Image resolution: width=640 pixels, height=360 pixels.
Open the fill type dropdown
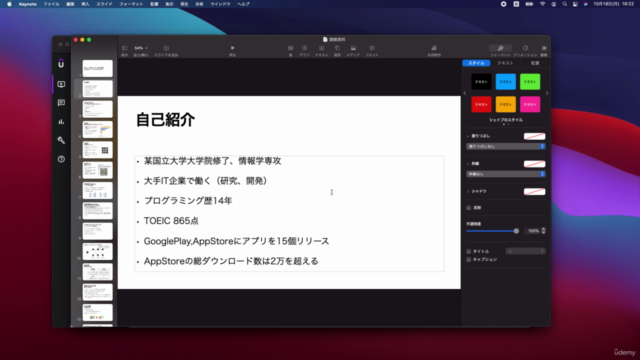pyautogui.click(x=506, y=146)
